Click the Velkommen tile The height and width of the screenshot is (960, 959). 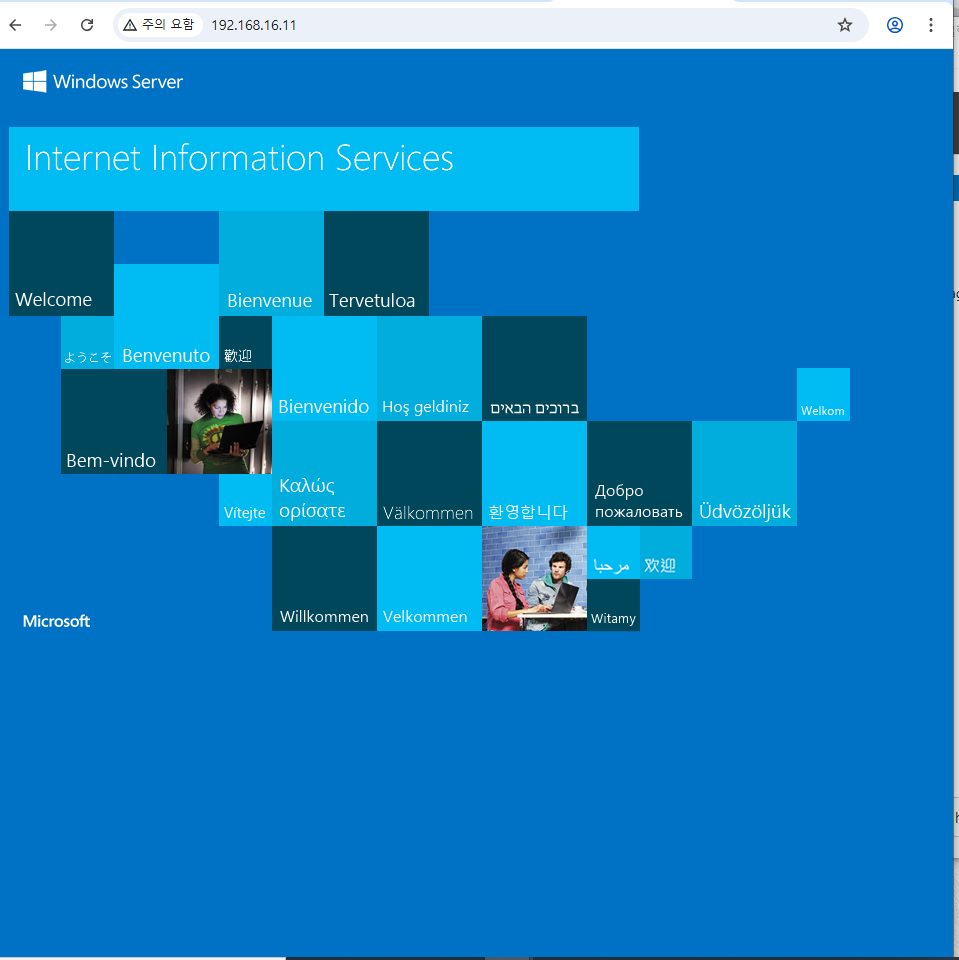click(x=429, y=579)
